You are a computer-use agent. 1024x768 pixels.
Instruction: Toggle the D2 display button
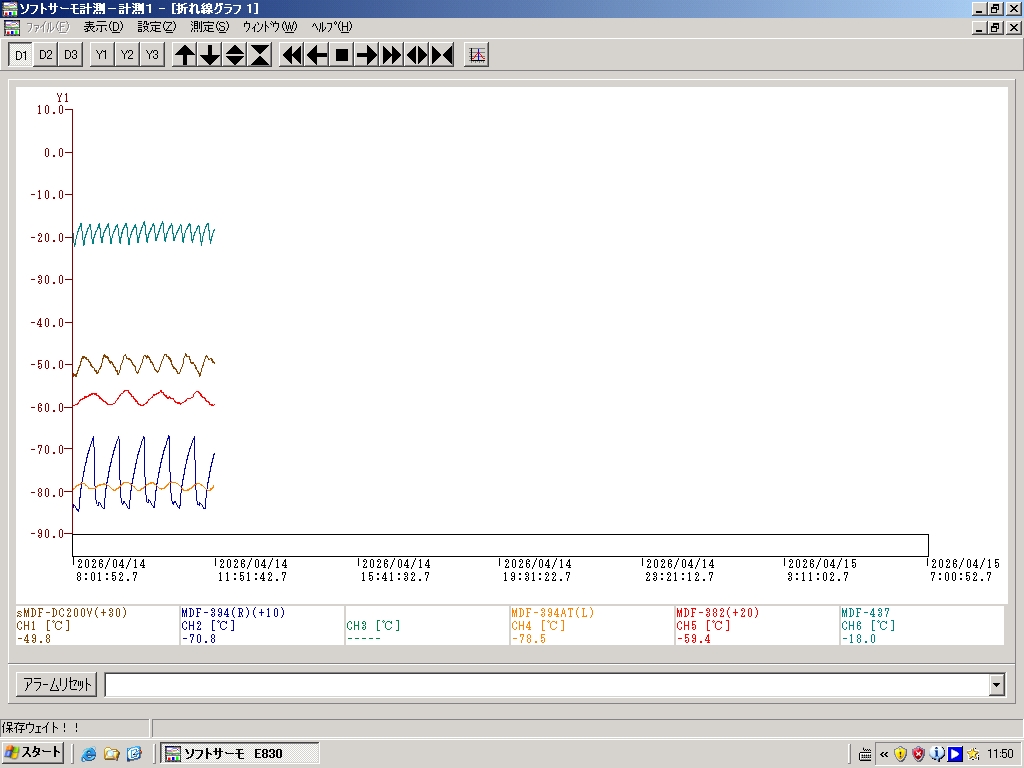(x=46, y=55)
